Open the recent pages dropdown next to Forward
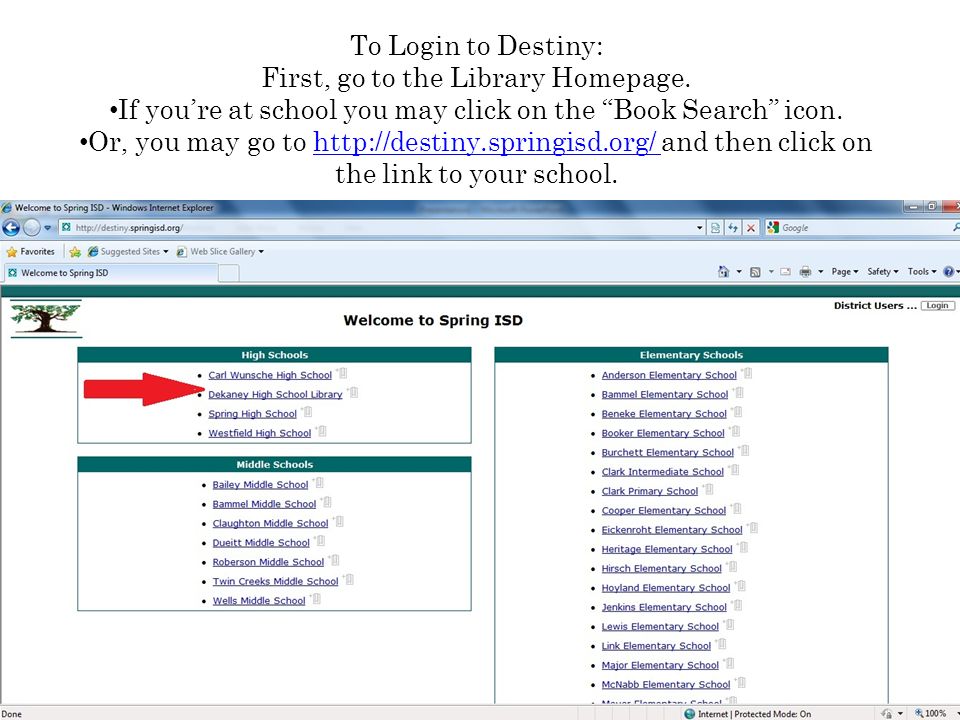The height and width of the screenshot is (720, 960). (48, 228)
